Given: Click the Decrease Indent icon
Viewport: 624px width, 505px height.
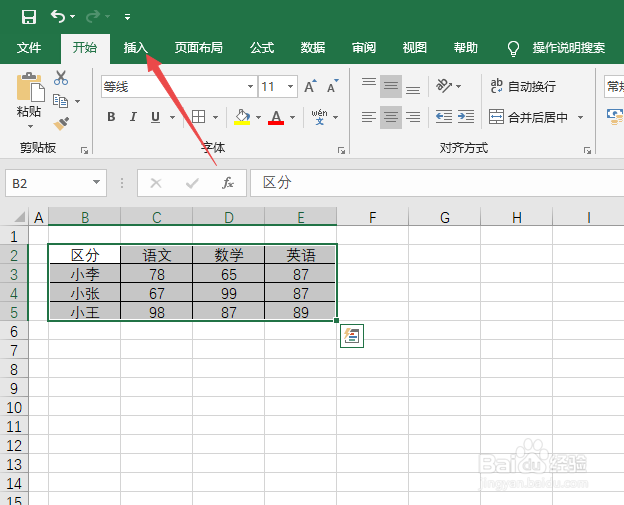Looking at the screenshot, I should pos(443,117).
